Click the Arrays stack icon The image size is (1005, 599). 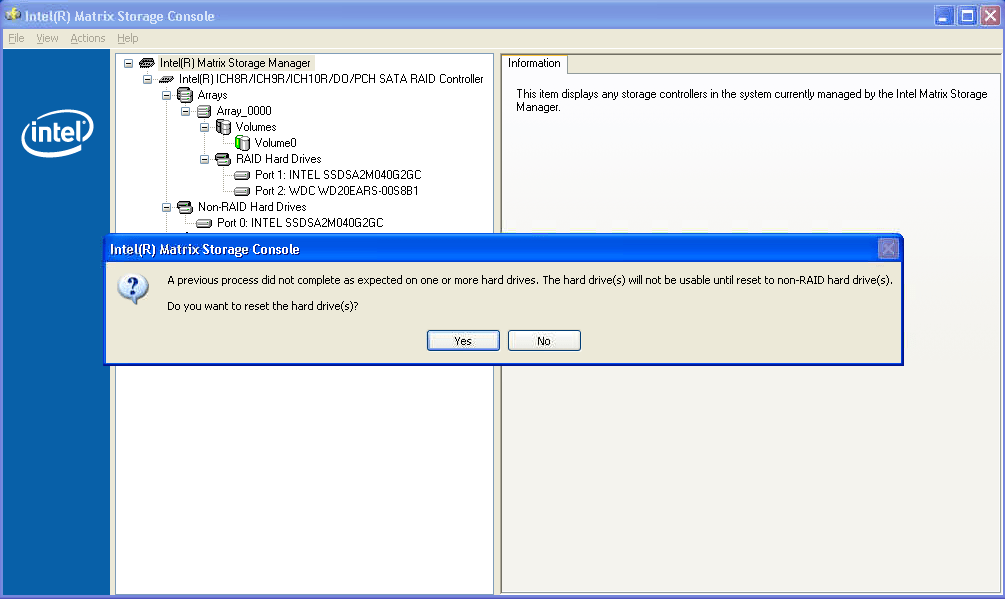185,95
